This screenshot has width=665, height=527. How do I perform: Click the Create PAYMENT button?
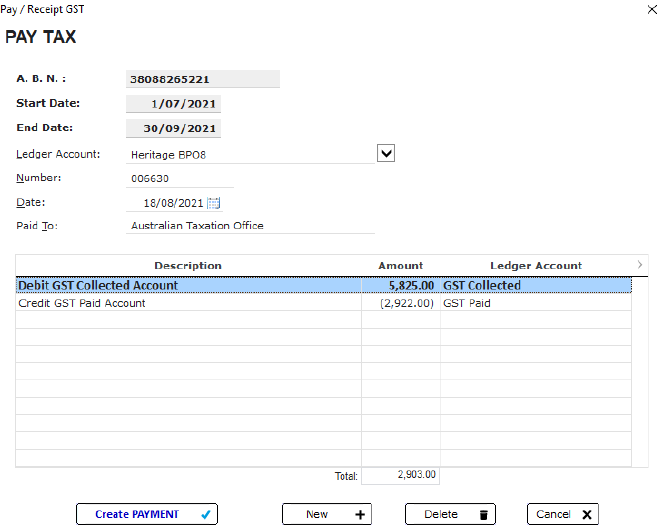pos(147,514)
